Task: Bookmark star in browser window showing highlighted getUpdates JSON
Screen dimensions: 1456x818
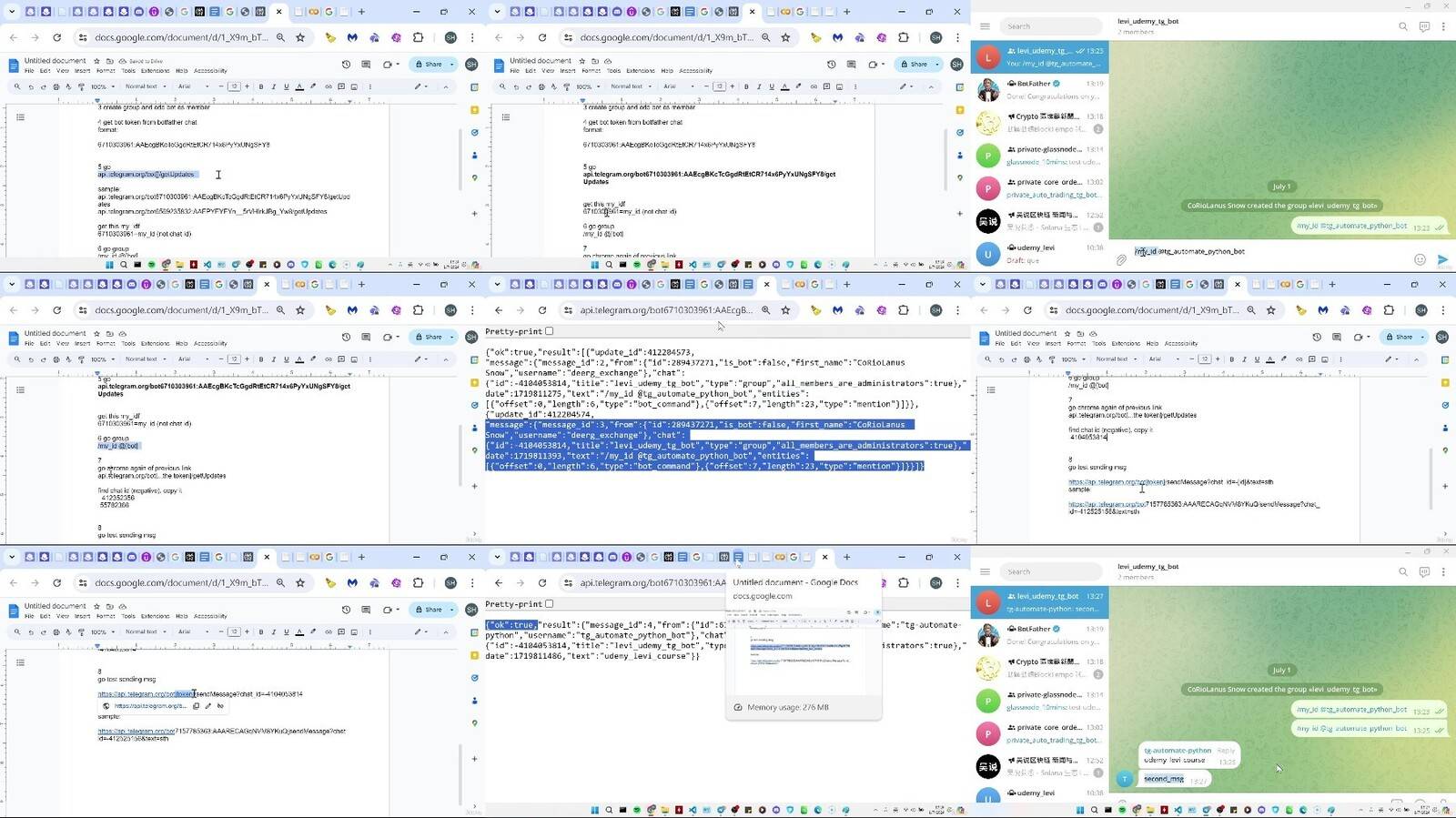Action: pos(785,310)
